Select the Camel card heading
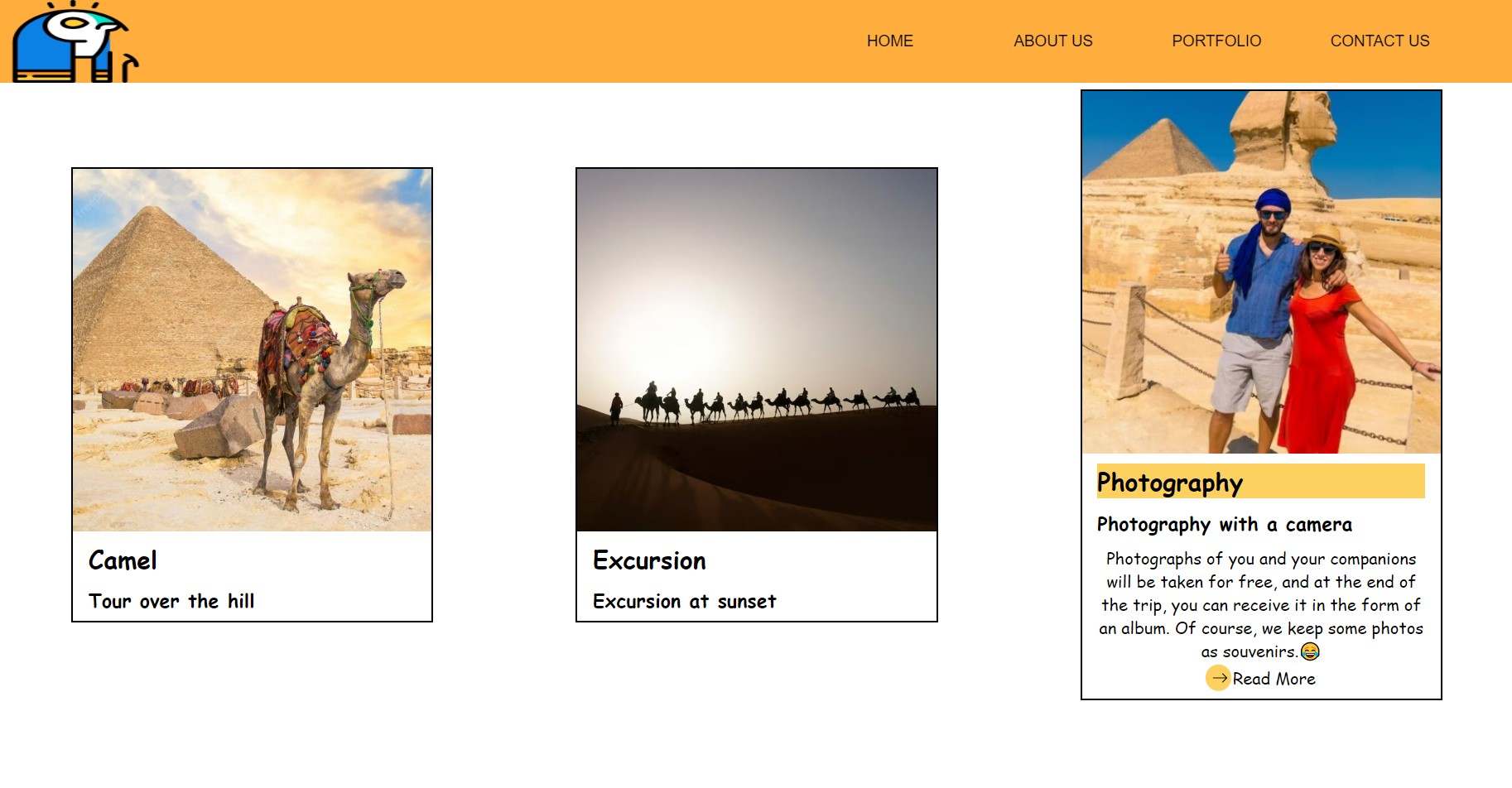Image resolution: width=1512 pixels, height=788 pixels. (123, 560)
